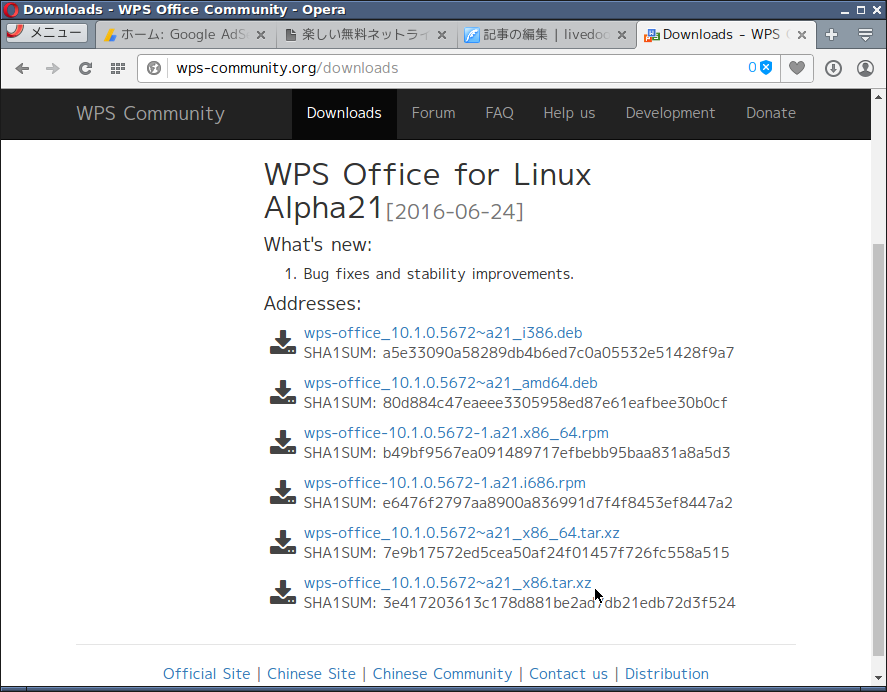Open the Speed Dial grid

point(118,68)
